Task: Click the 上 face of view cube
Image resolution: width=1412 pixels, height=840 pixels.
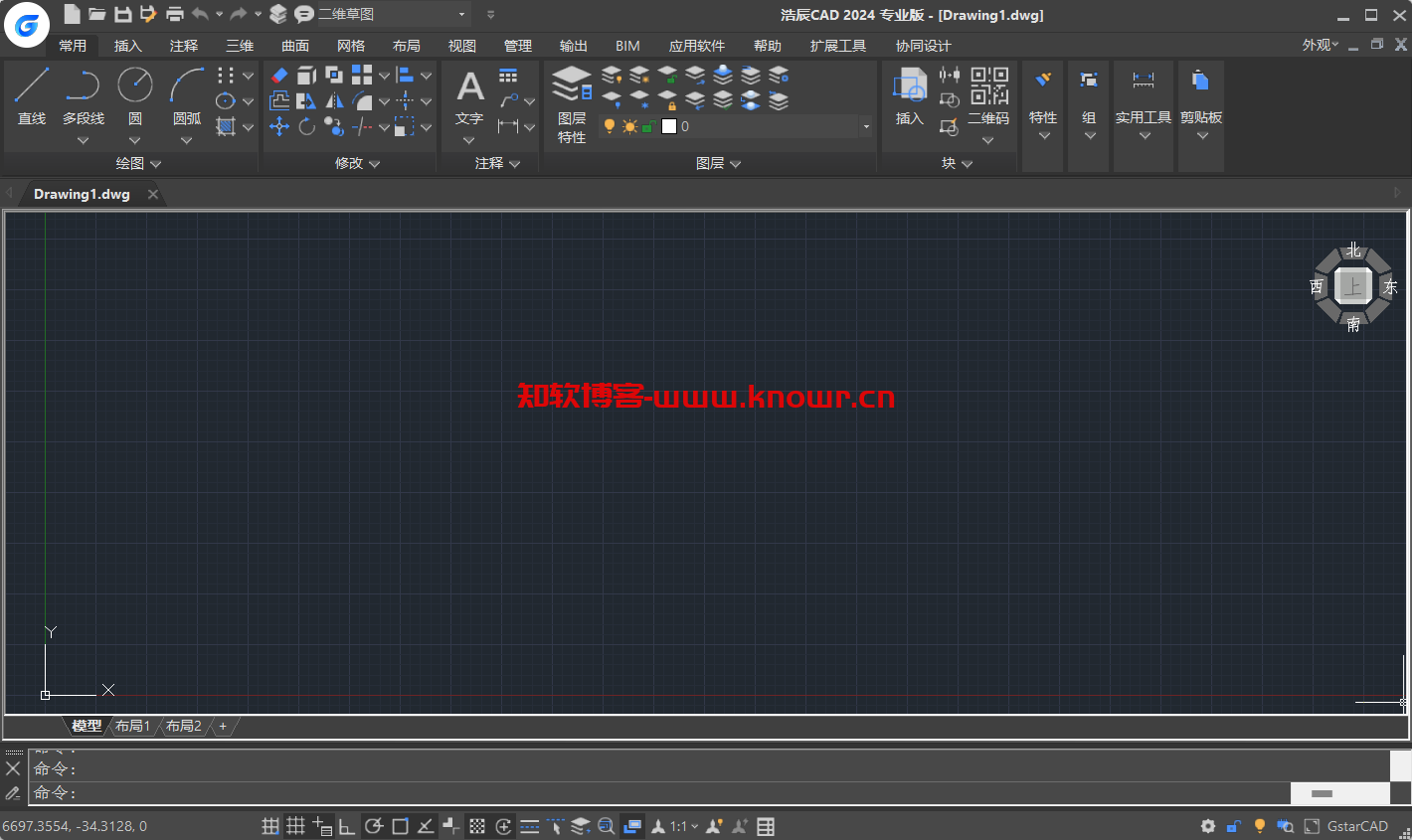Action: [x=1352, y=287]
